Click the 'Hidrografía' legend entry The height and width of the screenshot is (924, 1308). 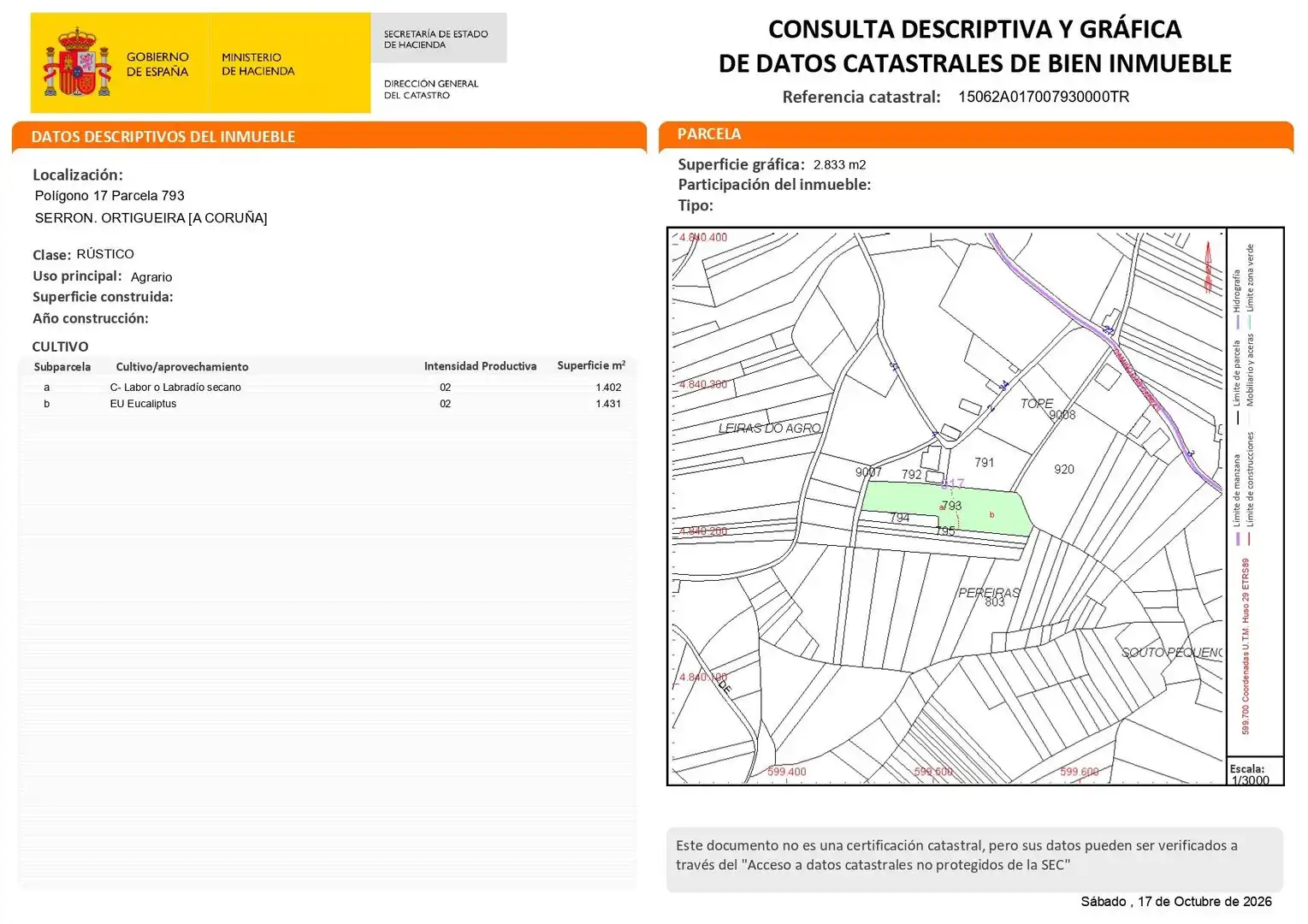coord(1236,299)
